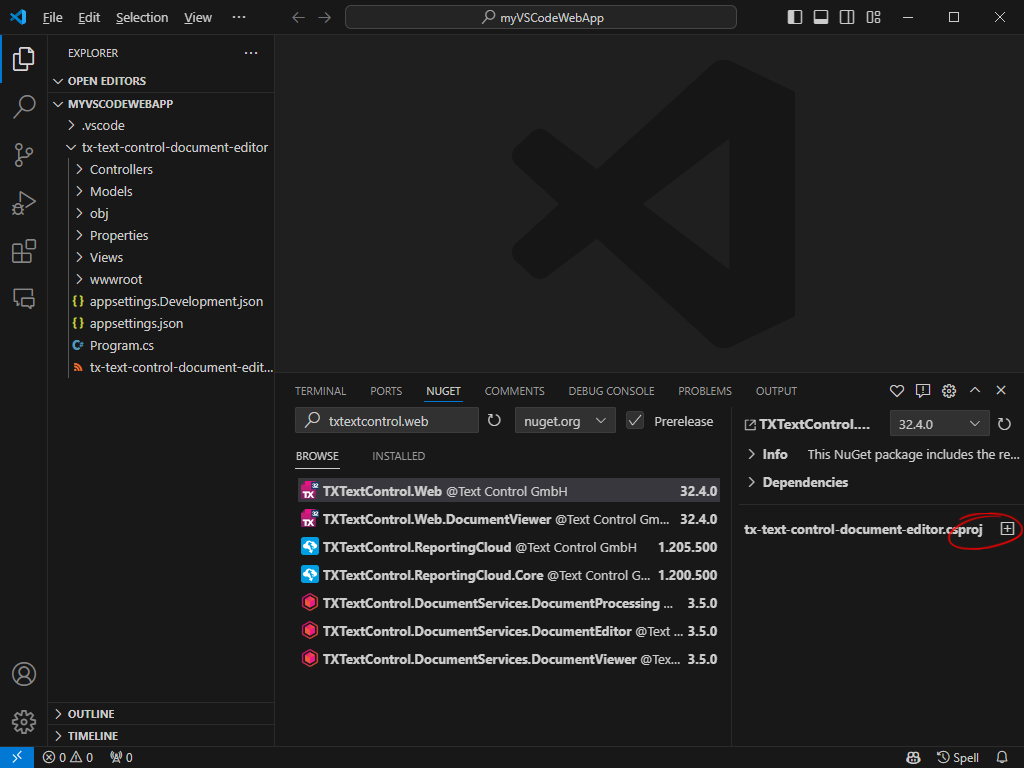
Task: Open NuGet panel settings gear
Action: pyautogui.click(x=949, y=391)
